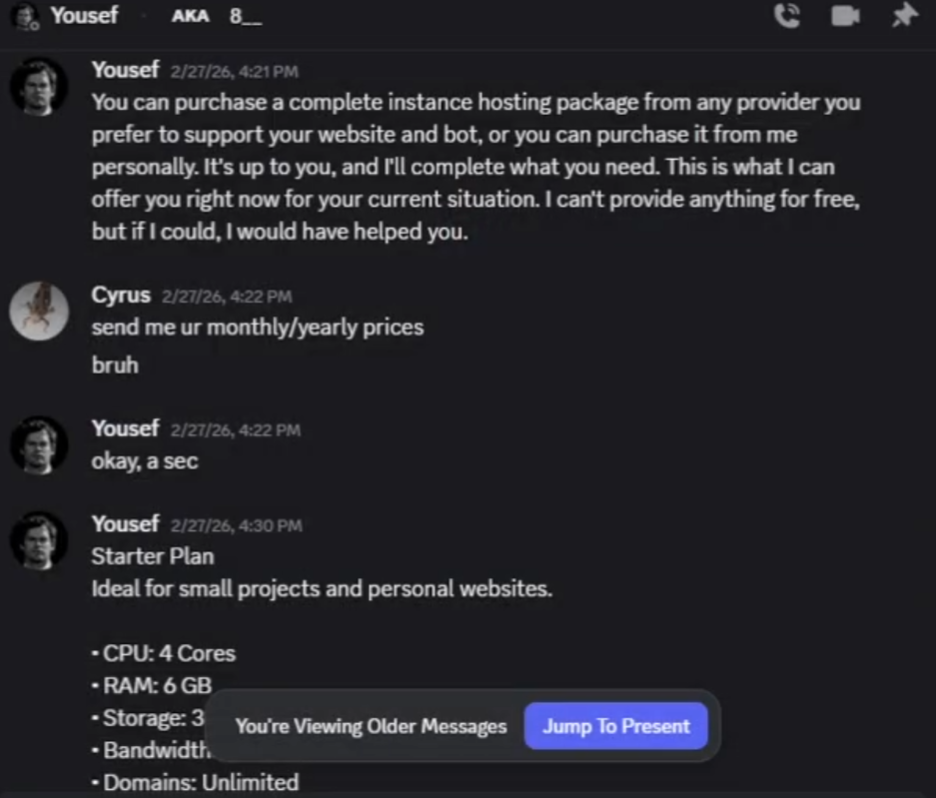This screenshot has width=936, height=798.
Task: Open Cyrus's scorpion avatar
Action: pos(39,311)
